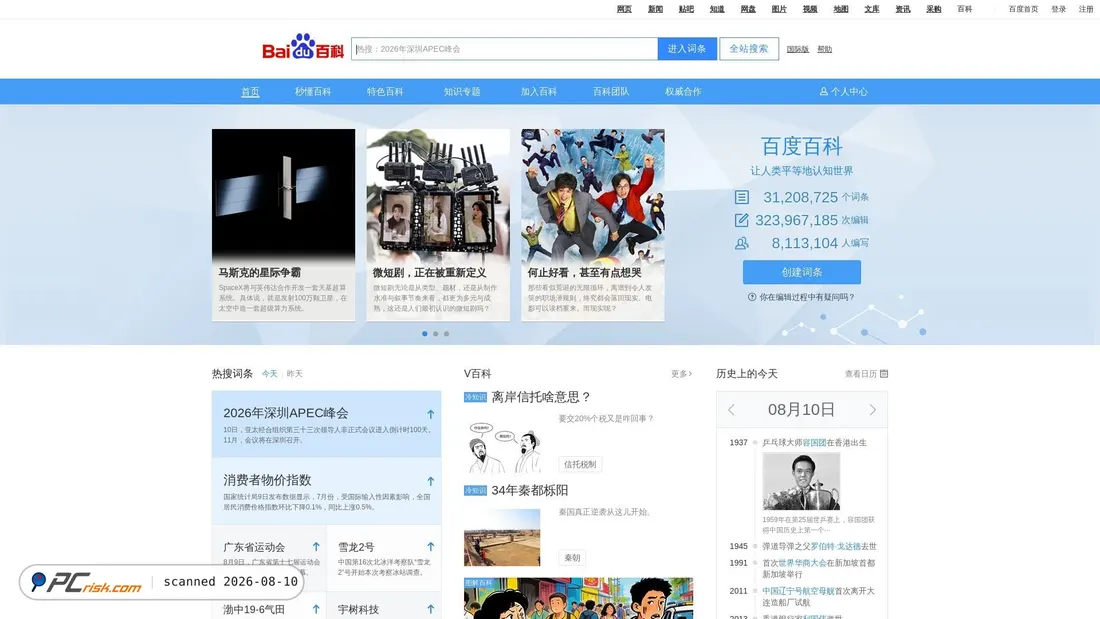
Task: Click the 冷知识 tag before 离岸信托啥意思
Action: coord(475,397)
